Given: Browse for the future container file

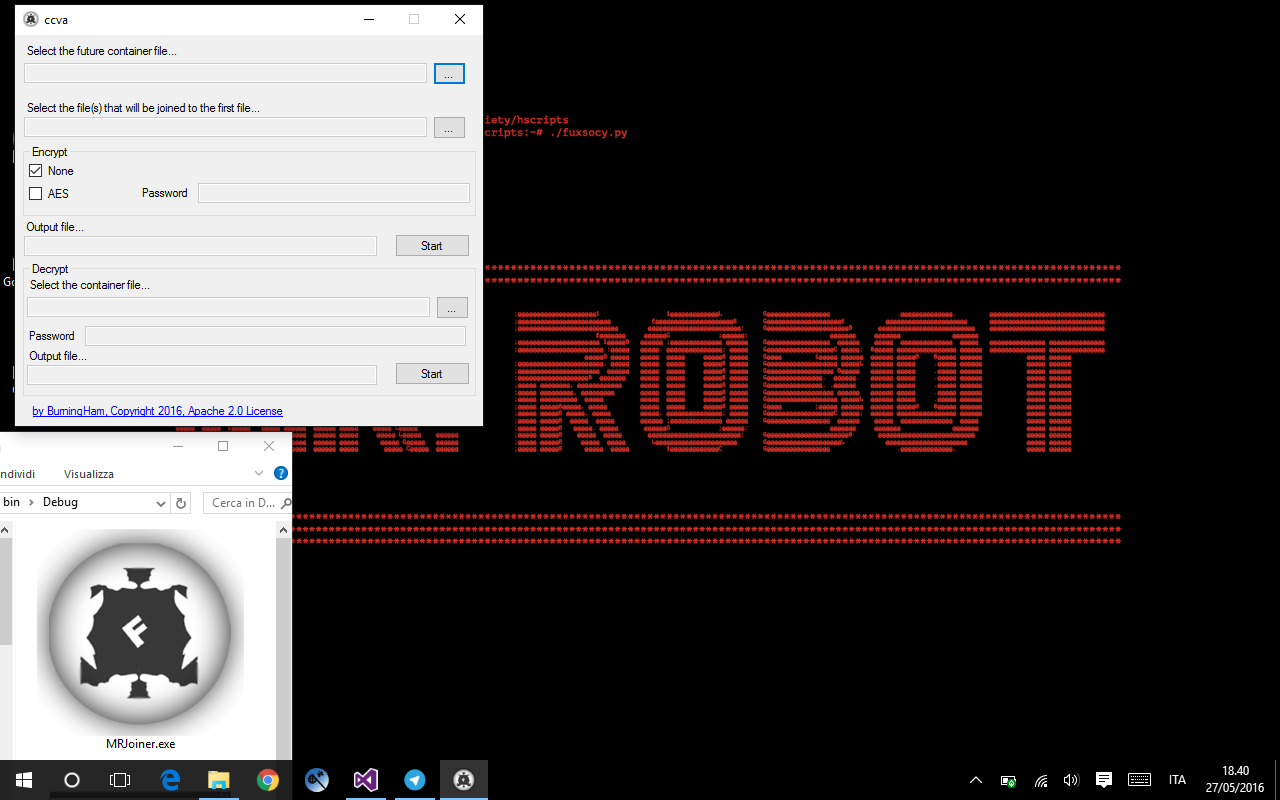Looking at the screenshot, I should click(449, 73).
